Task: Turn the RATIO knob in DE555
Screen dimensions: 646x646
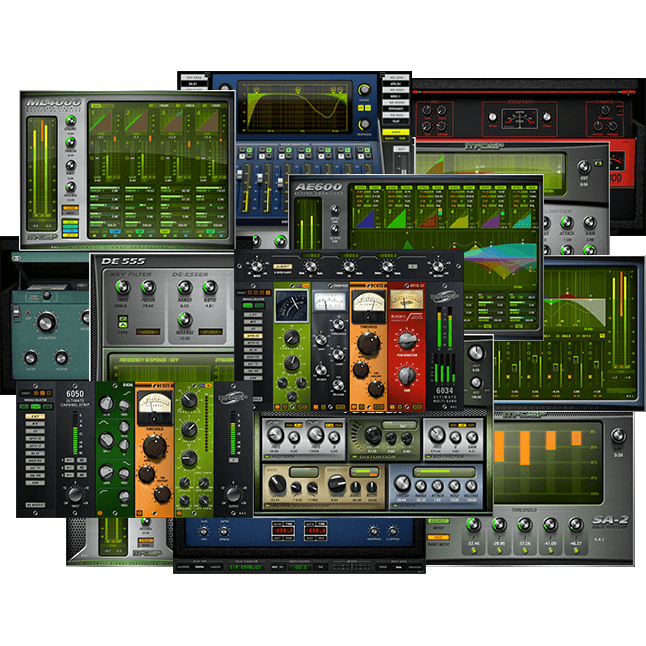Action: coord(210,287)
